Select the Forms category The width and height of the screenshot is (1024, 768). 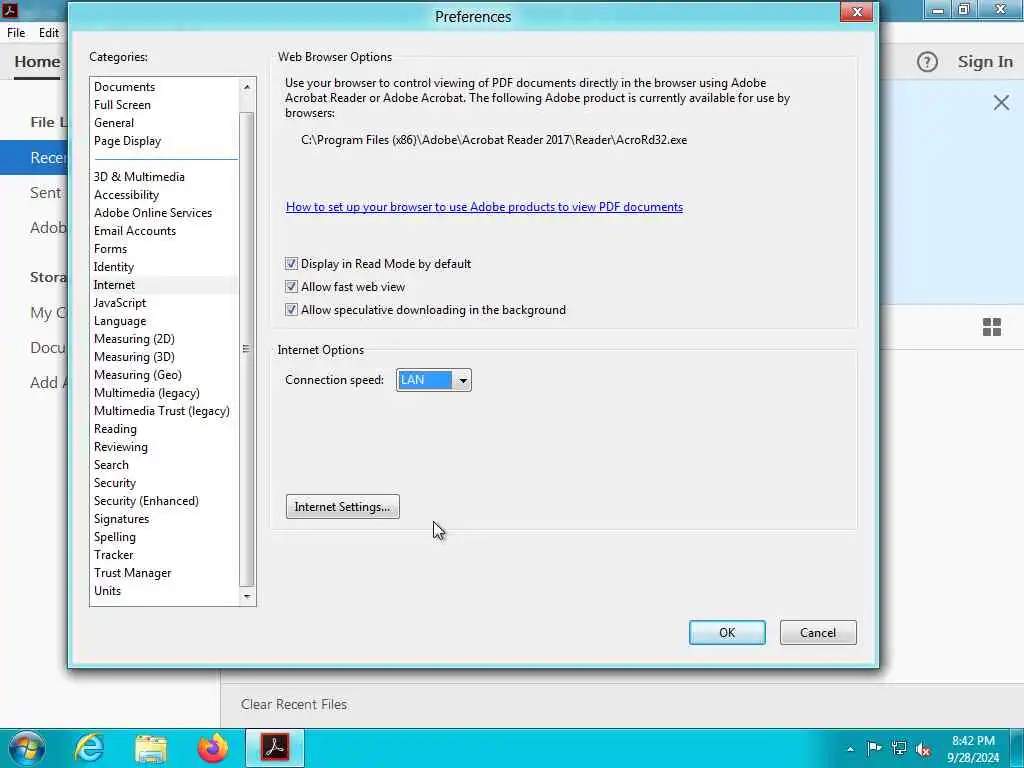click(x=110, y=249)
